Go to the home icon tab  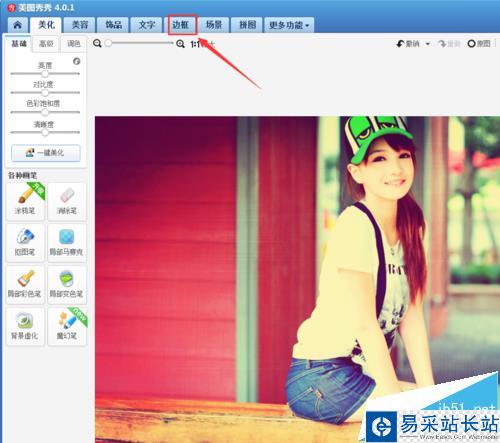click(18, 25)
